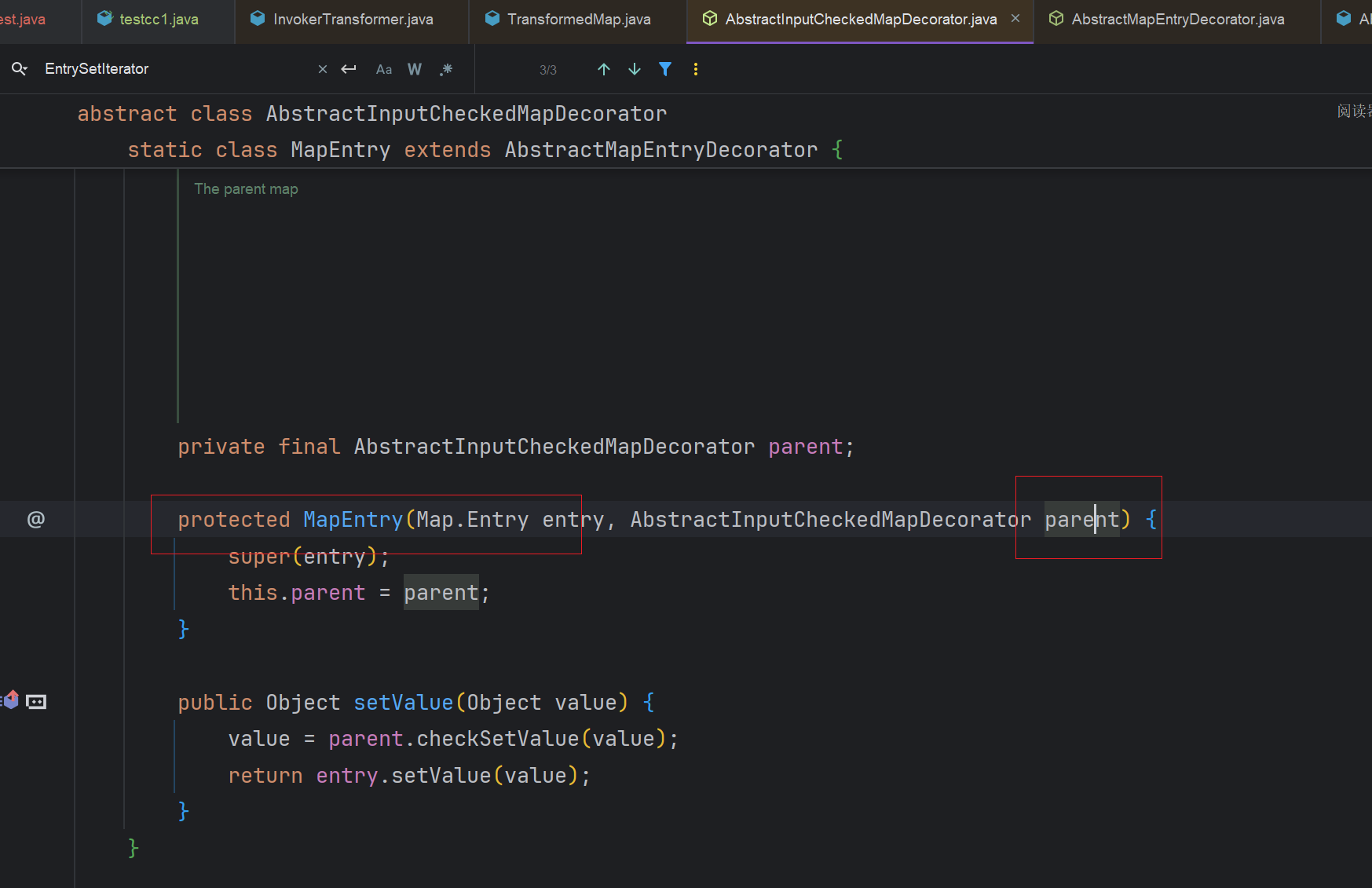
Task: Open the search filter options
Action: 665,69
